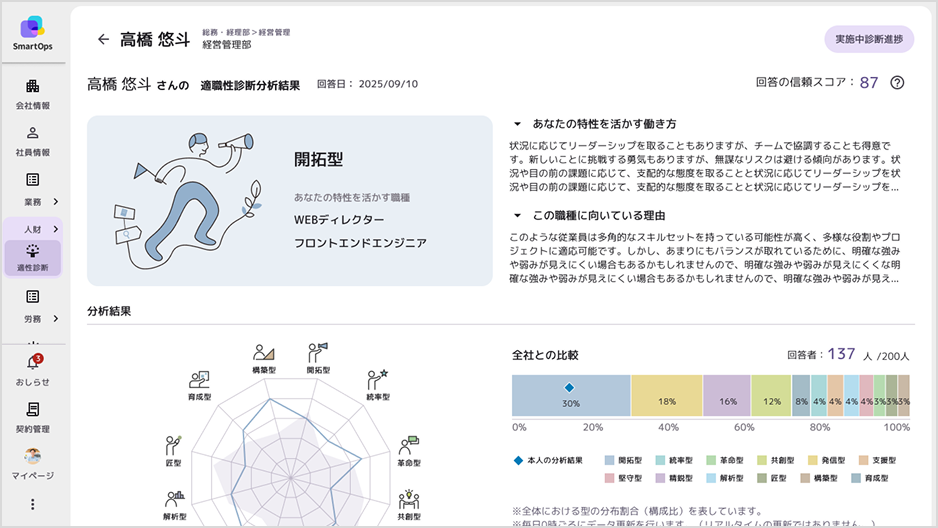Click 総務・経理部 breadcrumb link

226,32
